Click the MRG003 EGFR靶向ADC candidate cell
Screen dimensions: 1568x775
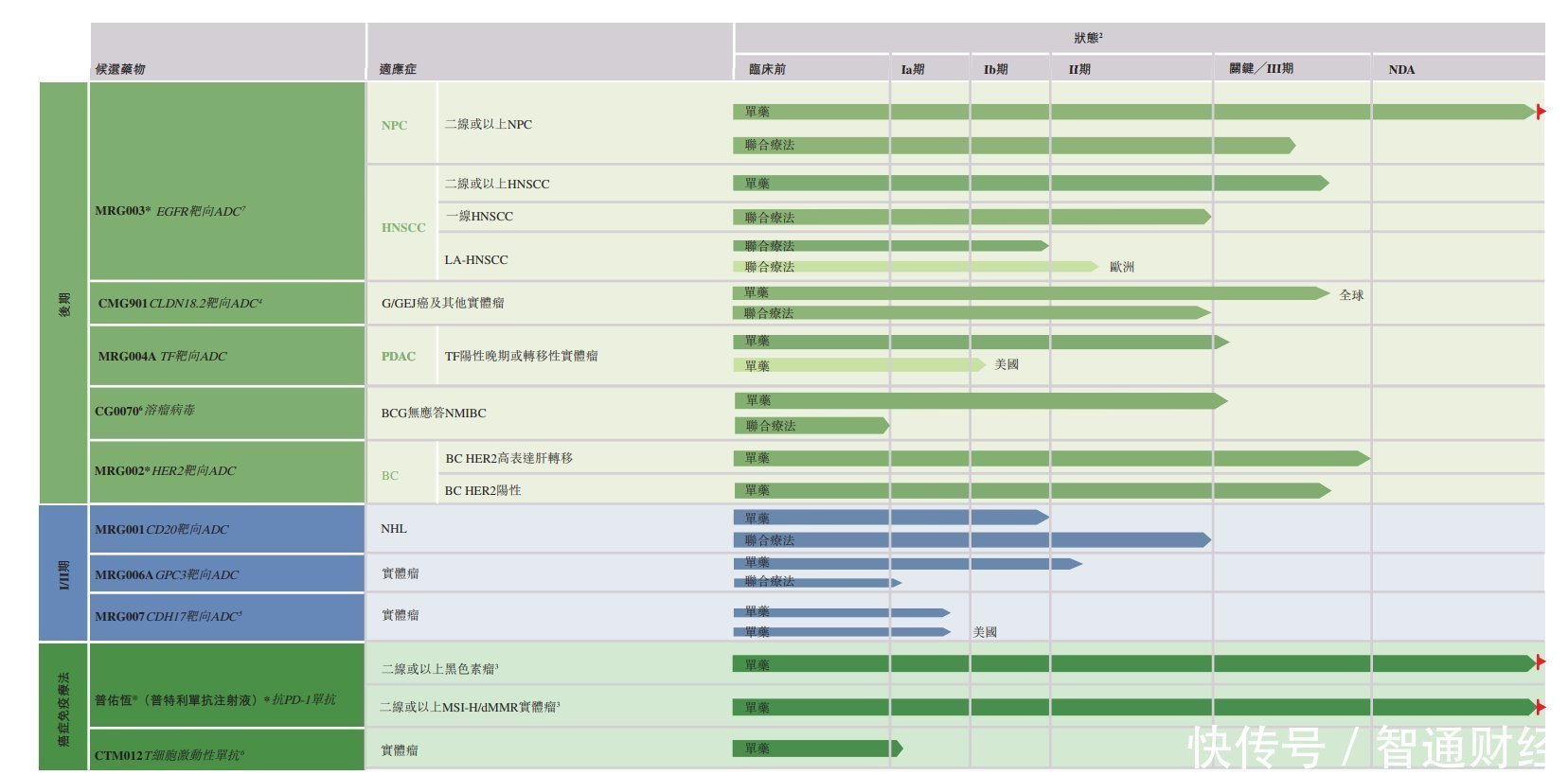click(170, 211)
